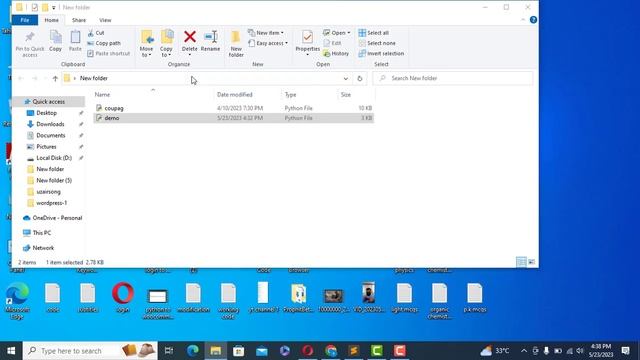Select the coupag Python file
This screenshot has height=360, width=640.
pos(233,108)
